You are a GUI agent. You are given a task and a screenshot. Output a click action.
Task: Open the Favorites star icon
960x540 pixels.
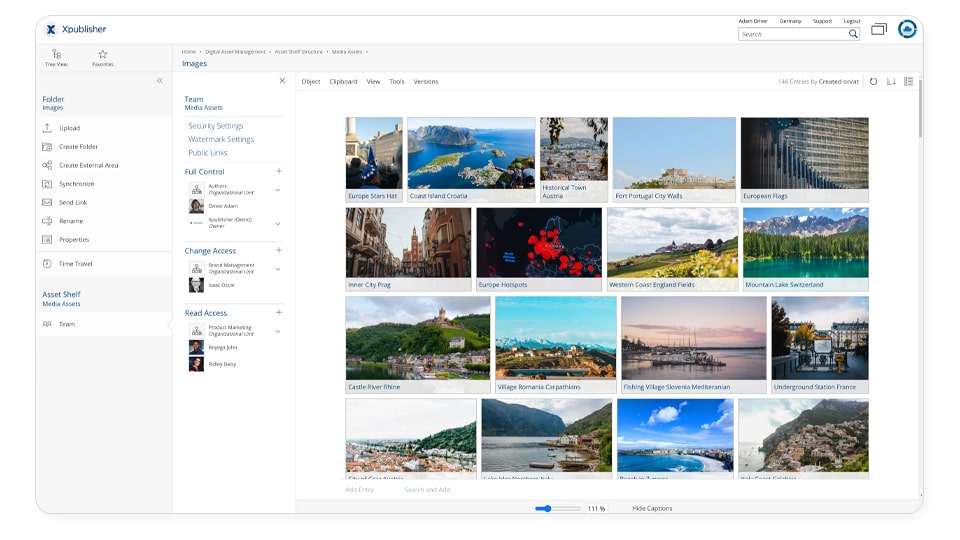coord(103,54)
